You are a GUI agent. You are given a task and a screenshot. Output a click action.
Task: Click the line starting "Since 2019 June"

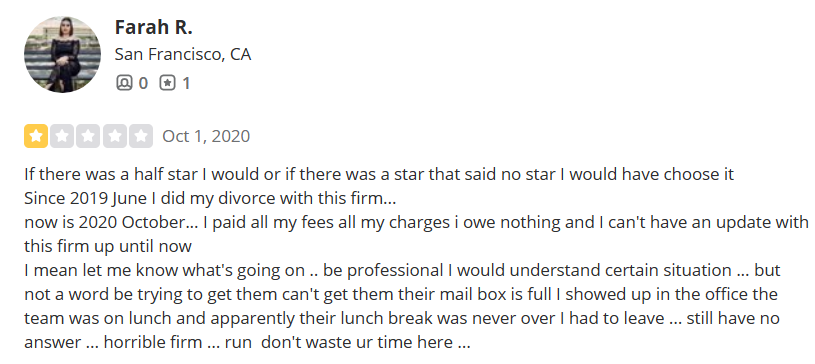coord(210,198)
